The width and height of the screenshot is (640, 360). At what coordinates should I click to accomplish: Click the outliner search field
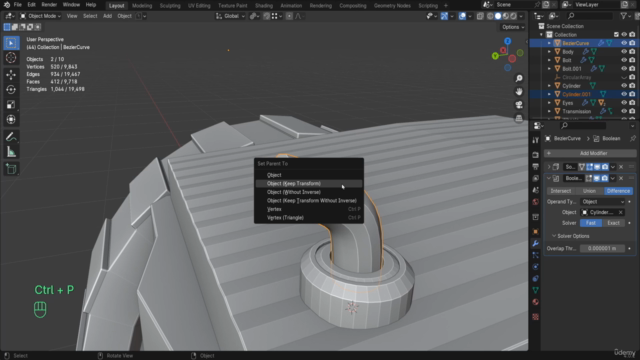(589, 16)
